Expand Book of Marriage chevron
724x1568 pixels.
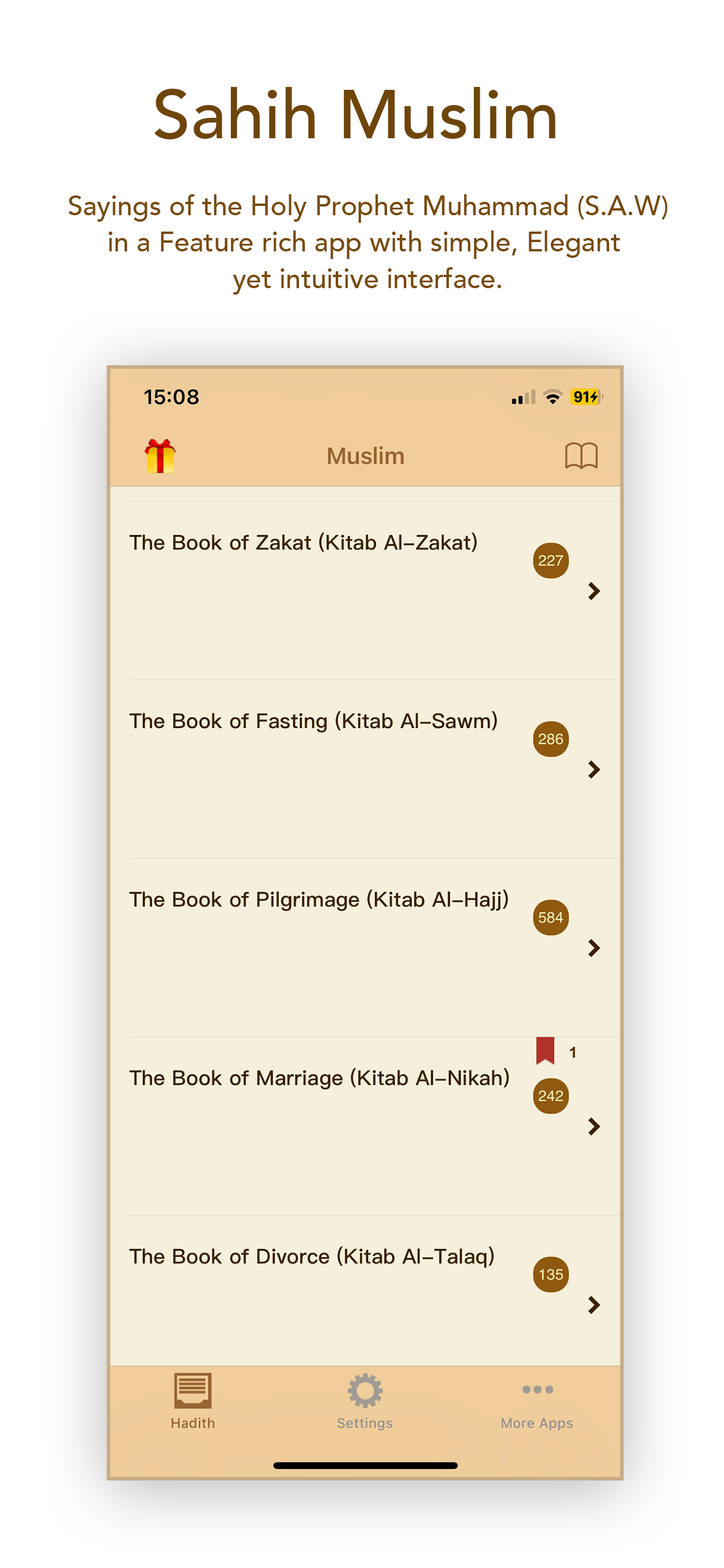[x=595, y=1126]
